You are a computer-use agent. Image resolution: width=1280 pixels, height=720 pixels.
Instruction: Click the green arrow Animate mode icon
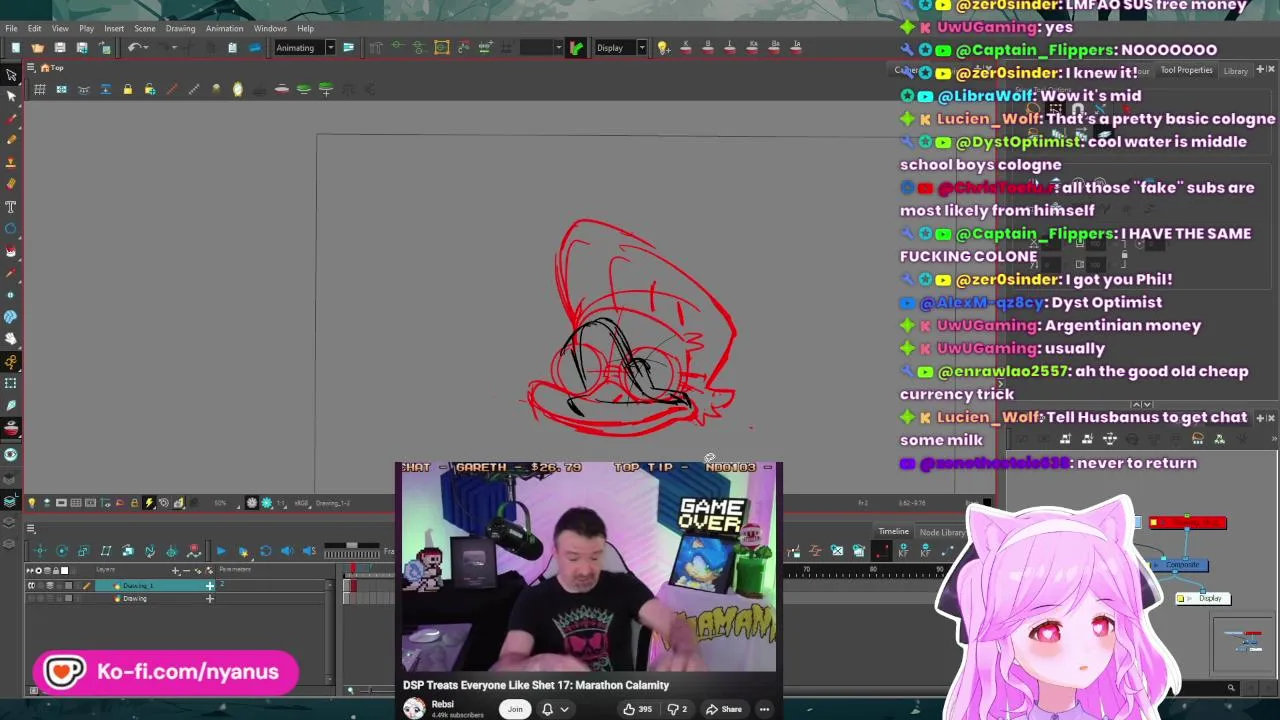[576, 47]
